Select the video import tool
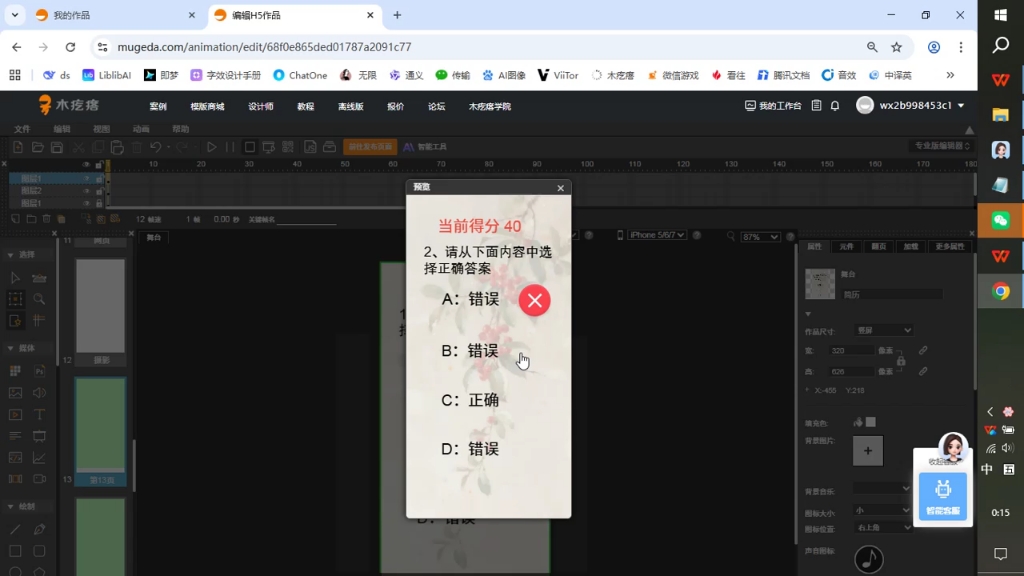This screenshot has width=1024, height=576. point(15,414)
